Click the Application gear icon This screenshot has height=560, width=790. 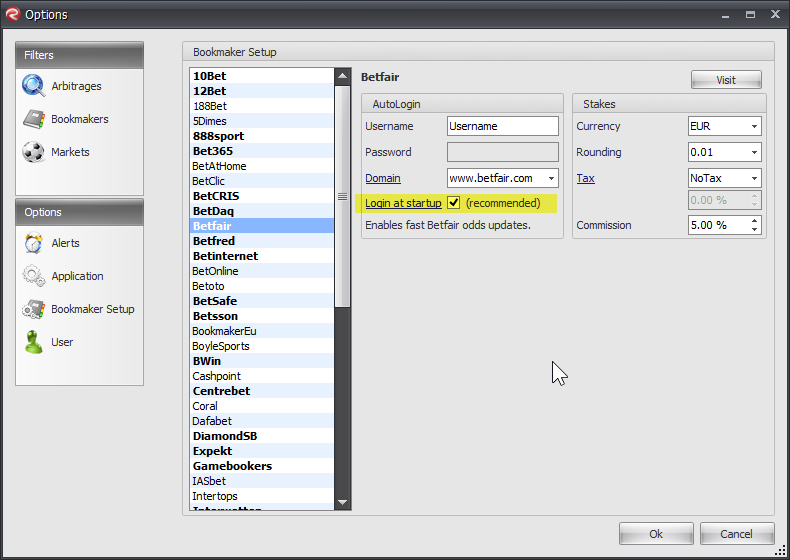tap(33, 276)
